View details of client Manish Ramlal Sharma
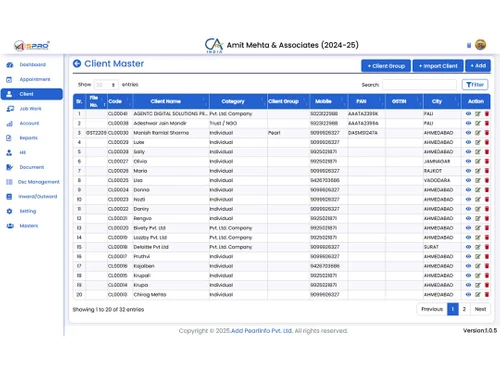Viewport: 500px width, 375px height. click(x=468, y=133)
